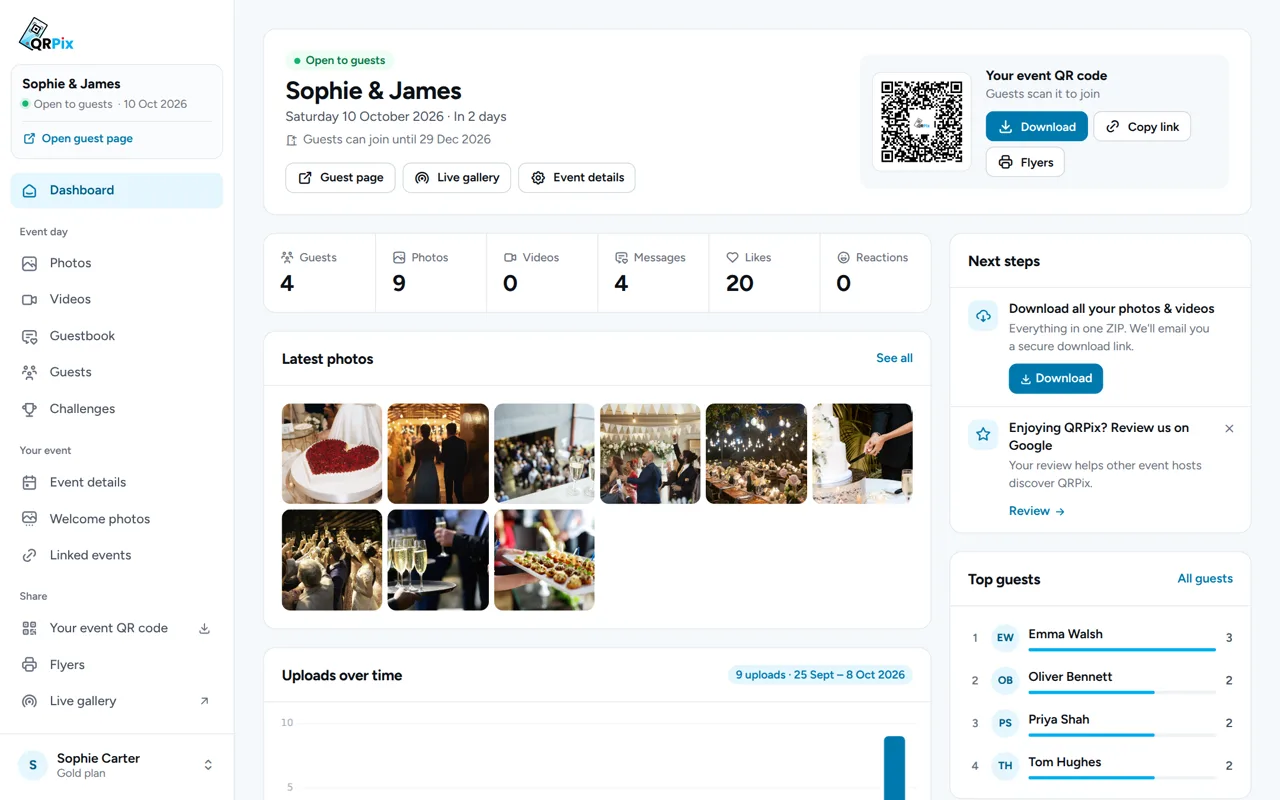Click Tom Hughes's TH avatar
The image size is (1280, 800).
click(x=1005, y=766)
